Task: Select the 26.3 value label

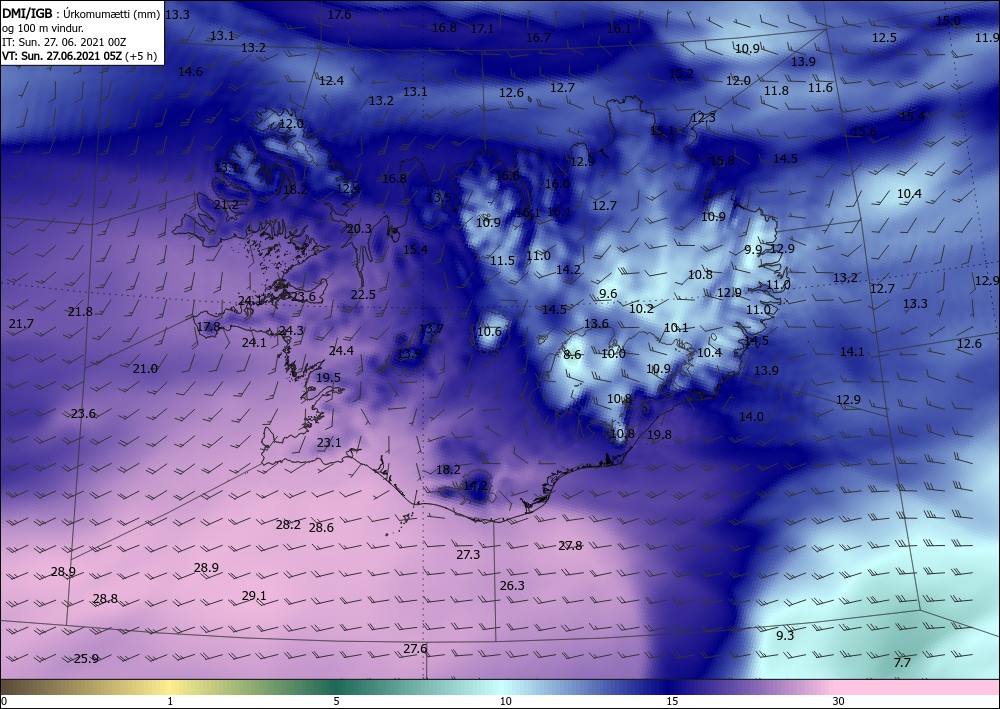Action: pos(512,586)
